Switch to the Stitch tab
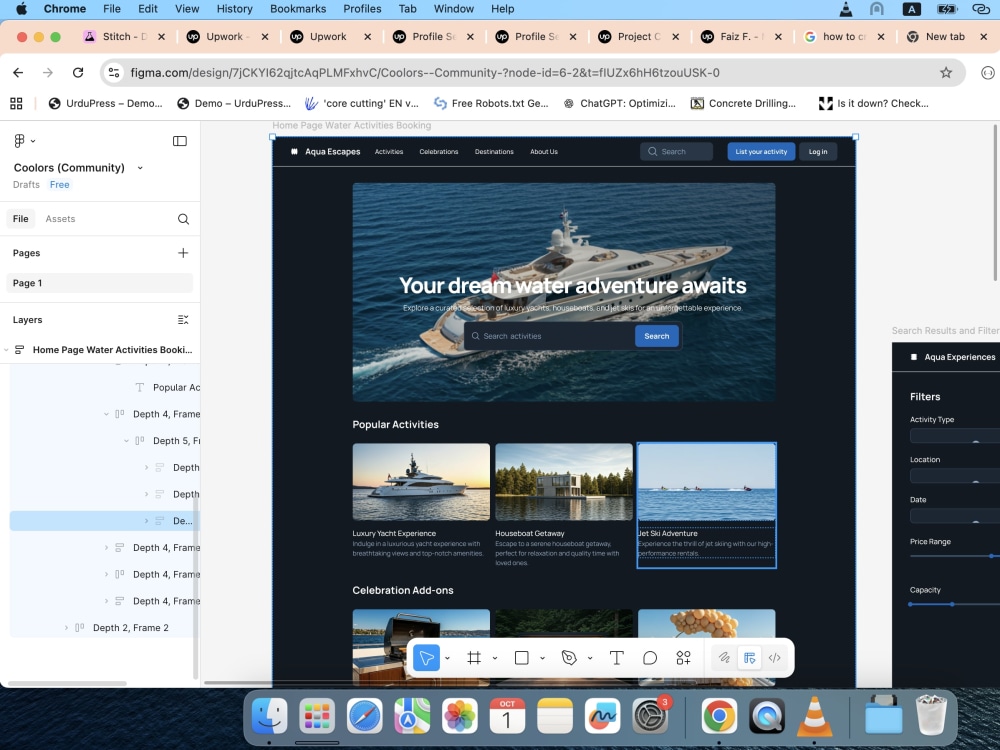The image size is (1000, 750). (x=124, y=36)
